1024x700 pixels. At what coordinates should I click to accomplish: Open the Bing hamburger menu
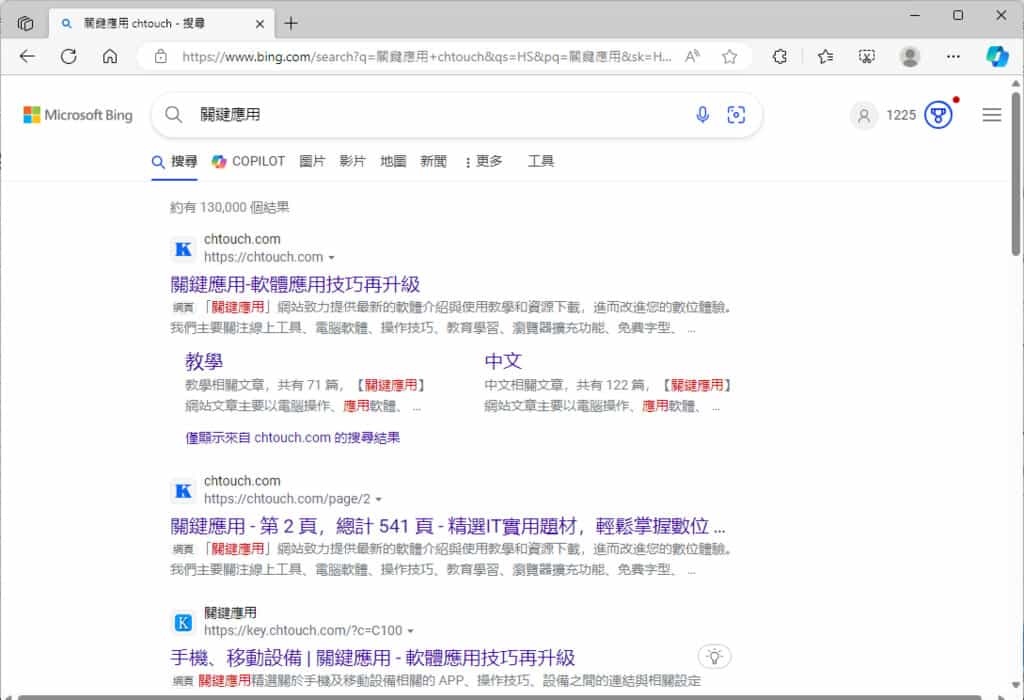tap(992, 115)
